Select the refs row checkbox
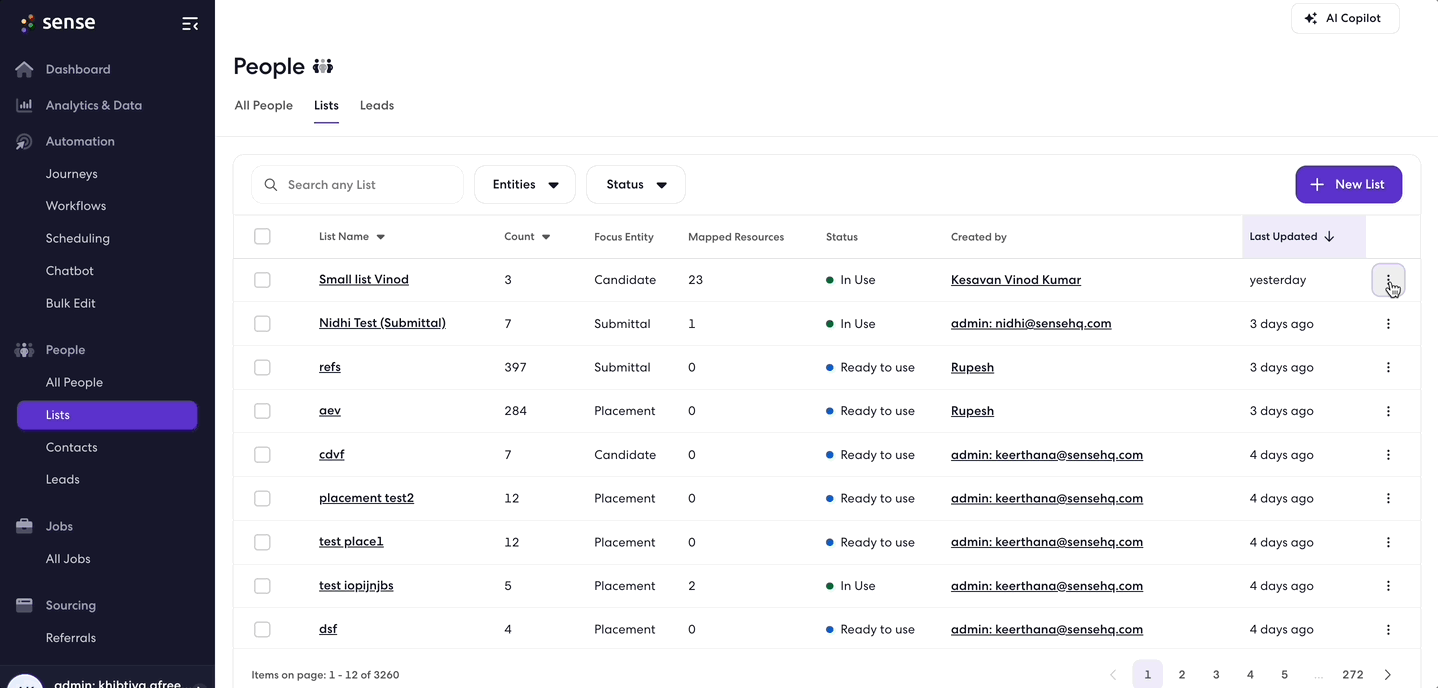 pyautogui.click(x=262, y=367)
